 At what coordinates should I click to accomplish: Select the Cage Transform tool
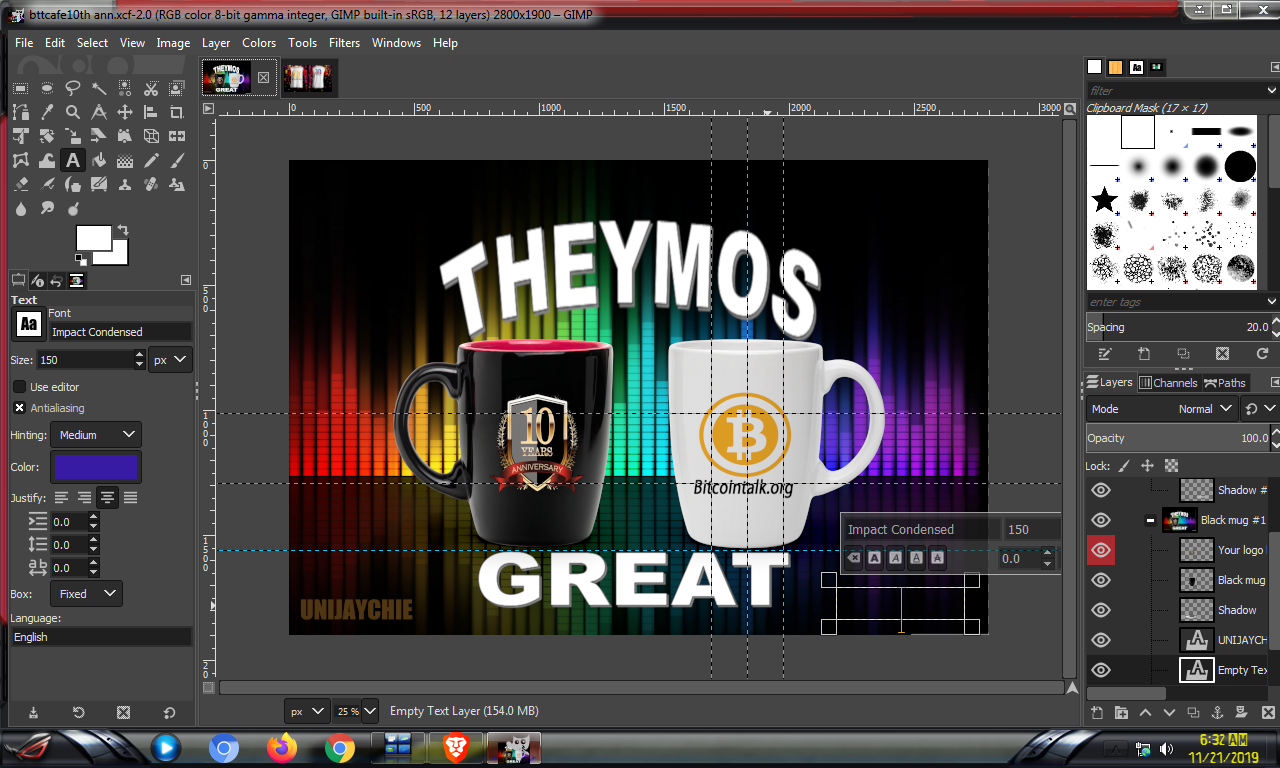(20, 160)
